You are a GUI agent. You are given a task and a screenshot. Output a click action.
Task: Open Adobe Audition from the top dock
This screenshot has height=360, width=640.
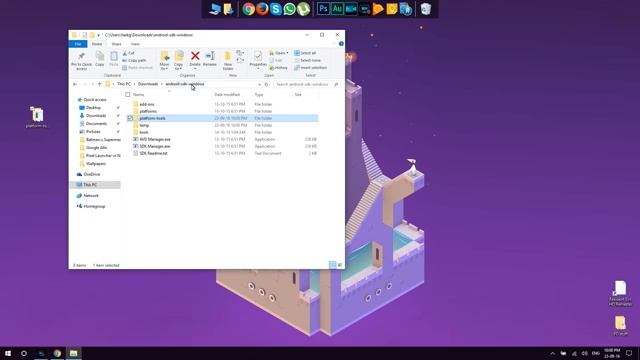coord(337,9)
